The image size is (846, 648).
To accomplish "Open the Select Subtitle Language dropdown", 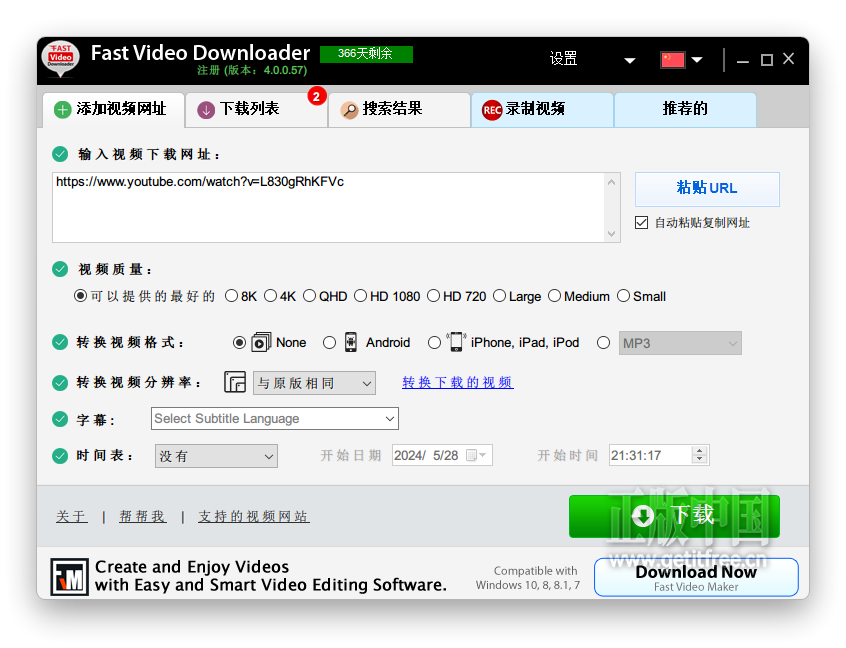I will click(275, 419).
